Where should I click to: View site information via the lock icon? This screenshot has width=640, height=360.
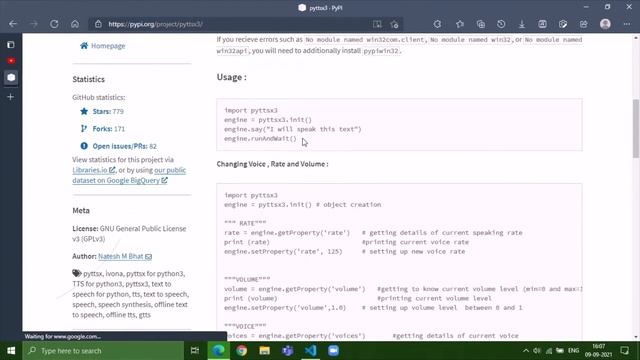[98, 24]
